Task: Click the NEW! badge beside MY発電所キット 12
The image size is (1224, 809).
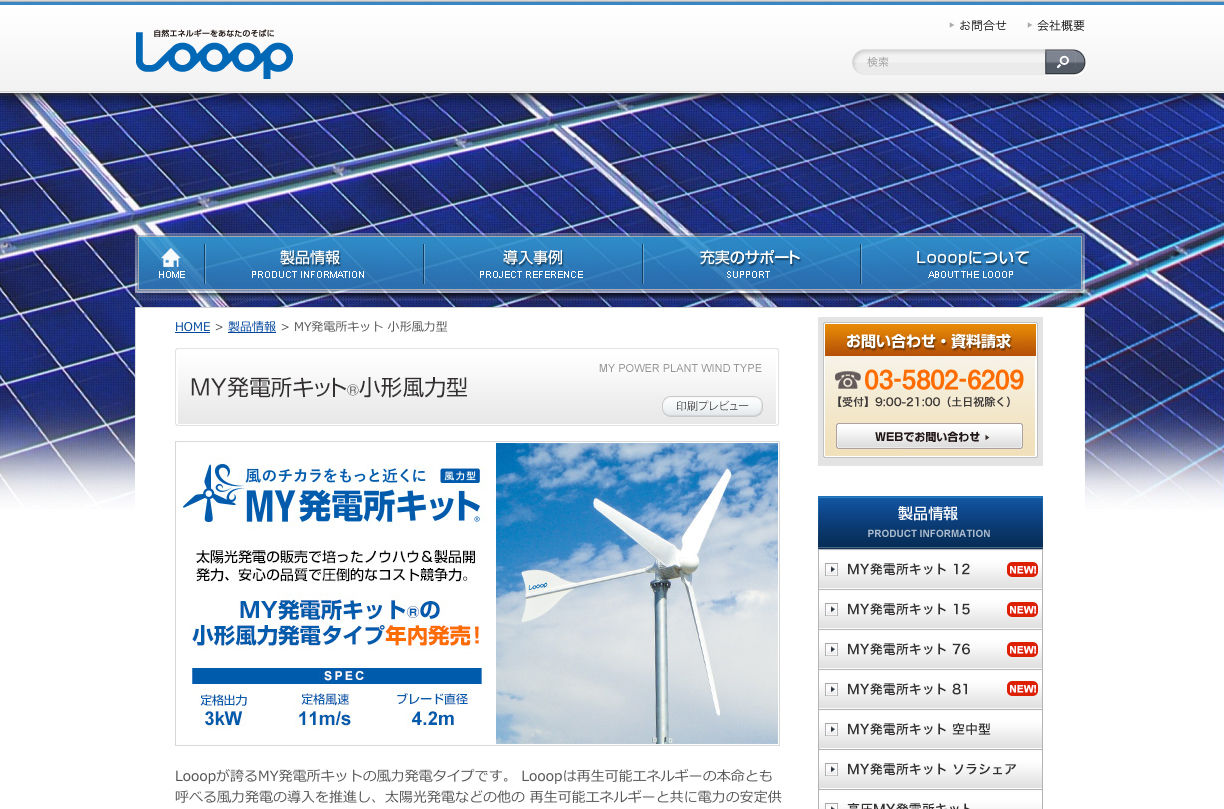Action: (x=1022, y=570)
